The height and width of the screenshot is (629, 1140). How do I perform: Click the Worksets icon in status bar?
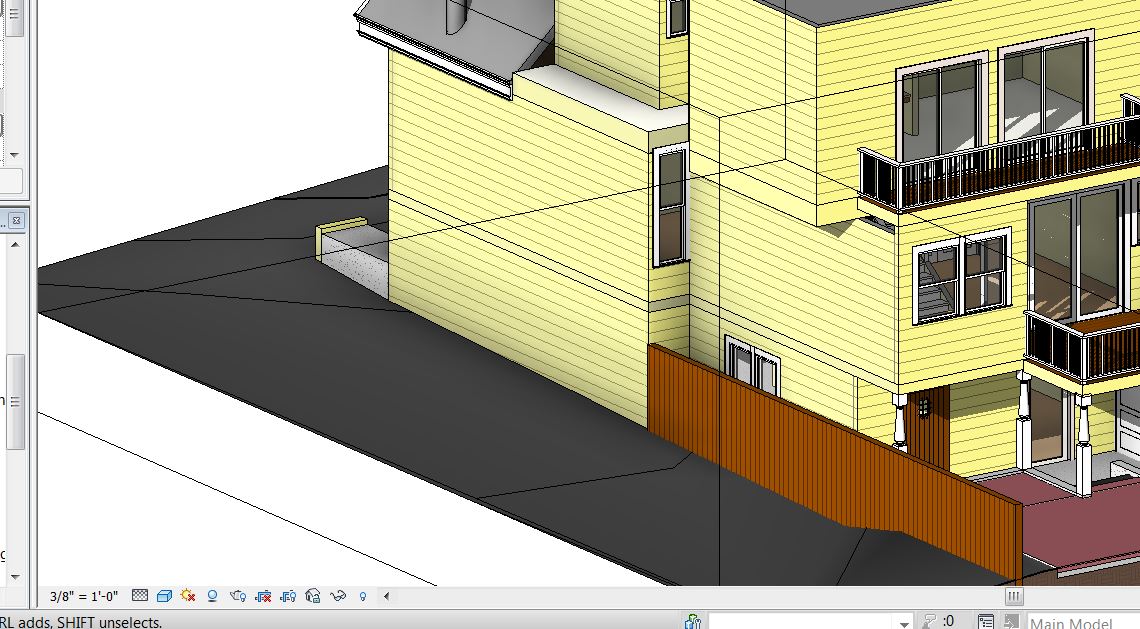pos(693,622)
